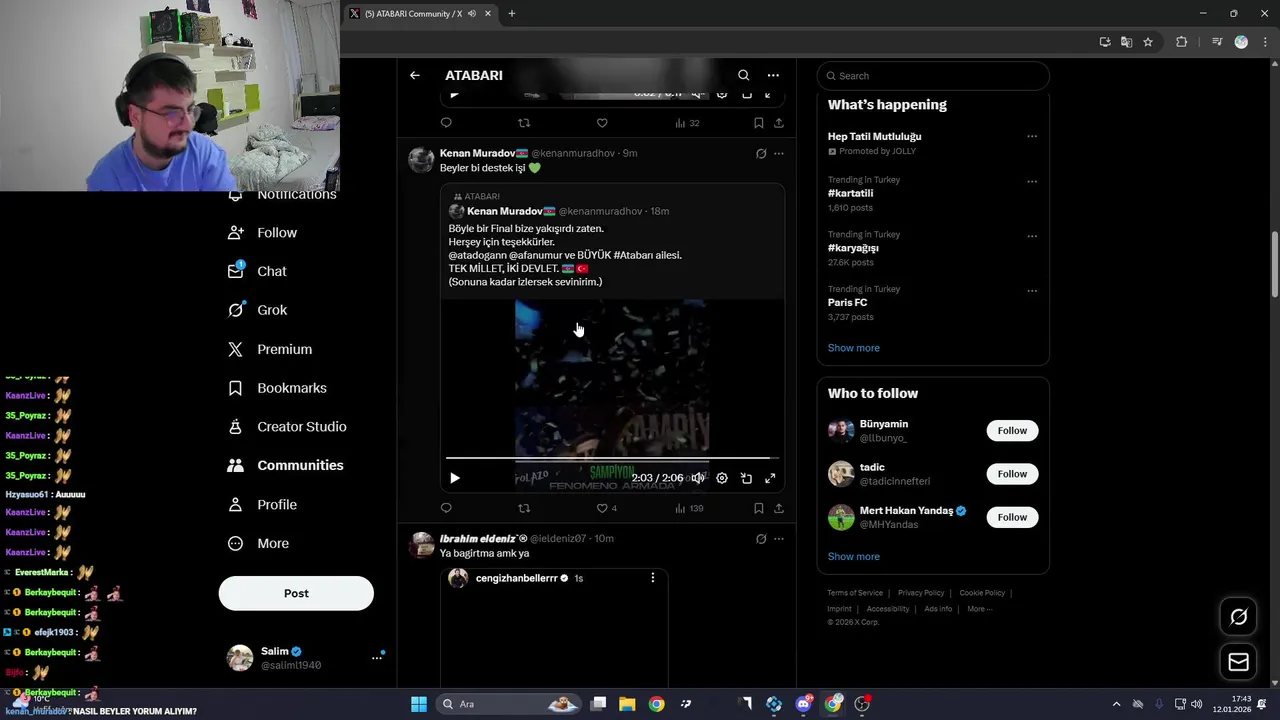Bookmark Kenan Muradov's post
The width and height of the screenshot is (1280, 720).
pos(758,508)
